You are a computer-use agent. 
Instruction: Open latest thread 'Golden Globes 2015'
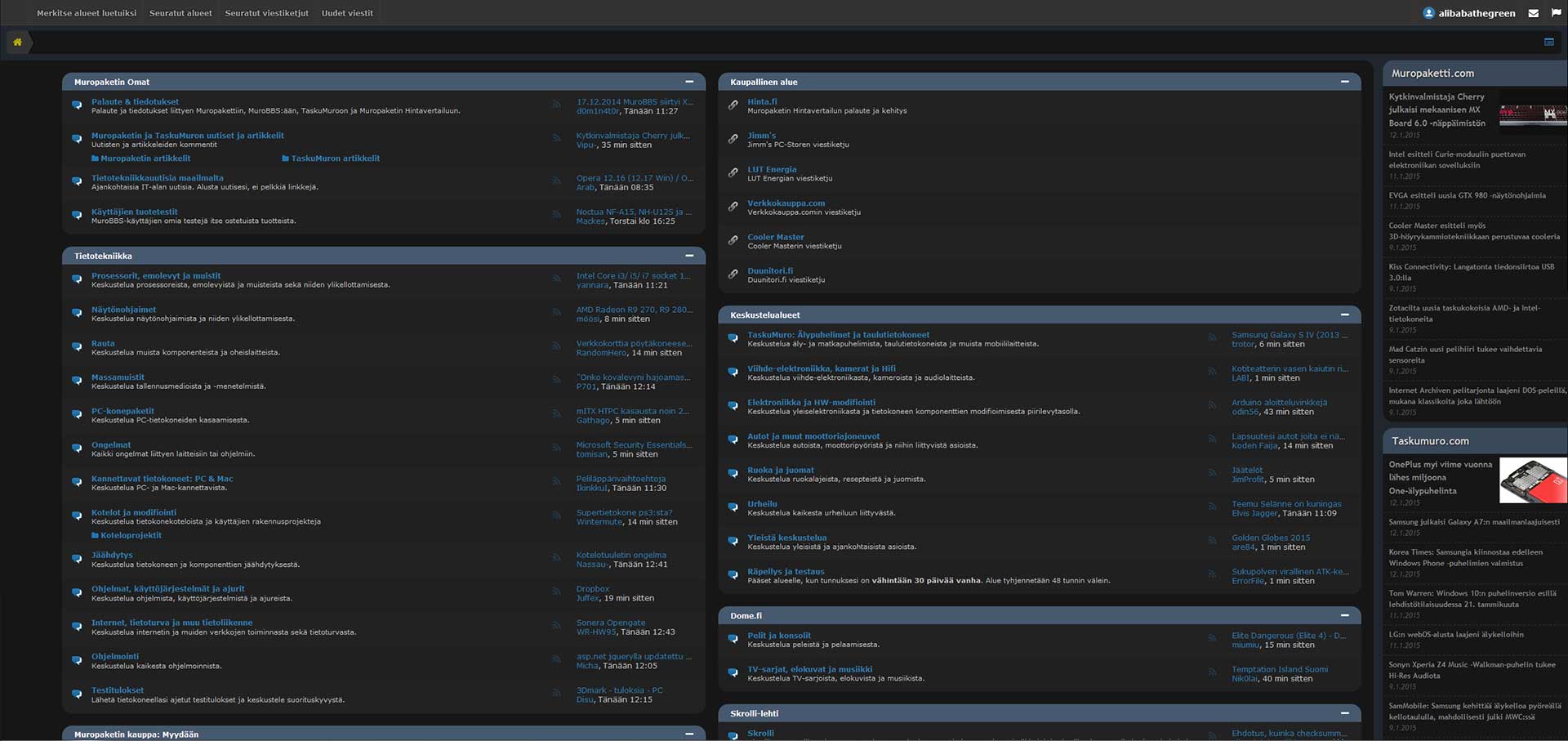click(x=1271, y=538)
